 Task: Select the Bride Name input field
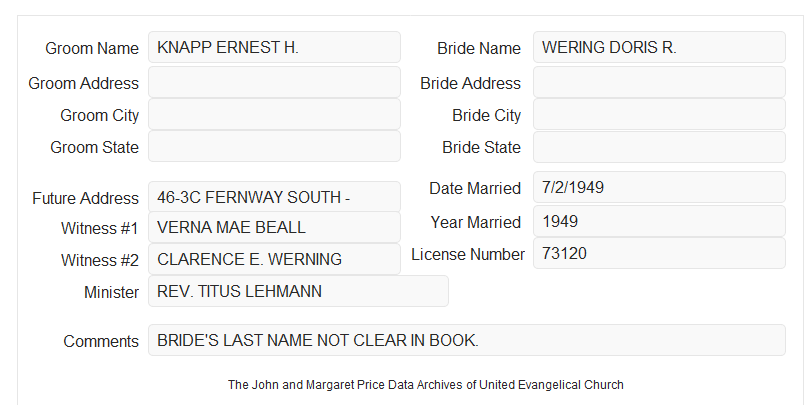pyautogui.click(x=659, y=47)
